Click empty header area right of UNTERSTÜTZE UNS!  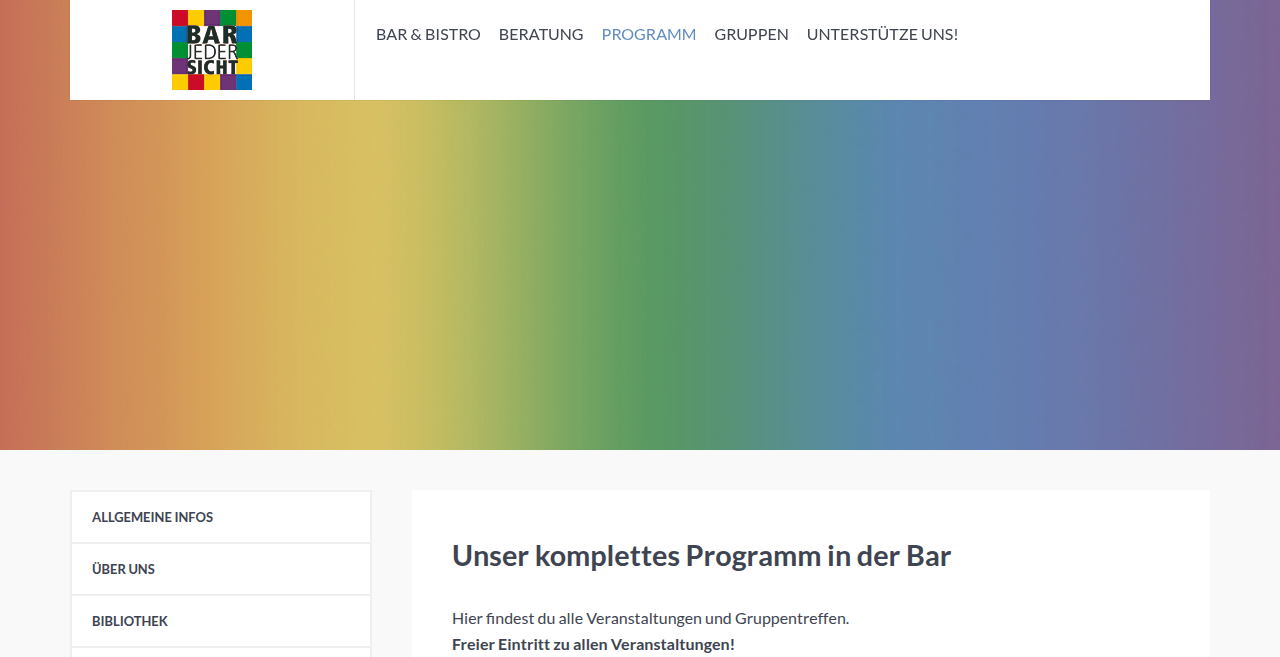[1085, 50]
